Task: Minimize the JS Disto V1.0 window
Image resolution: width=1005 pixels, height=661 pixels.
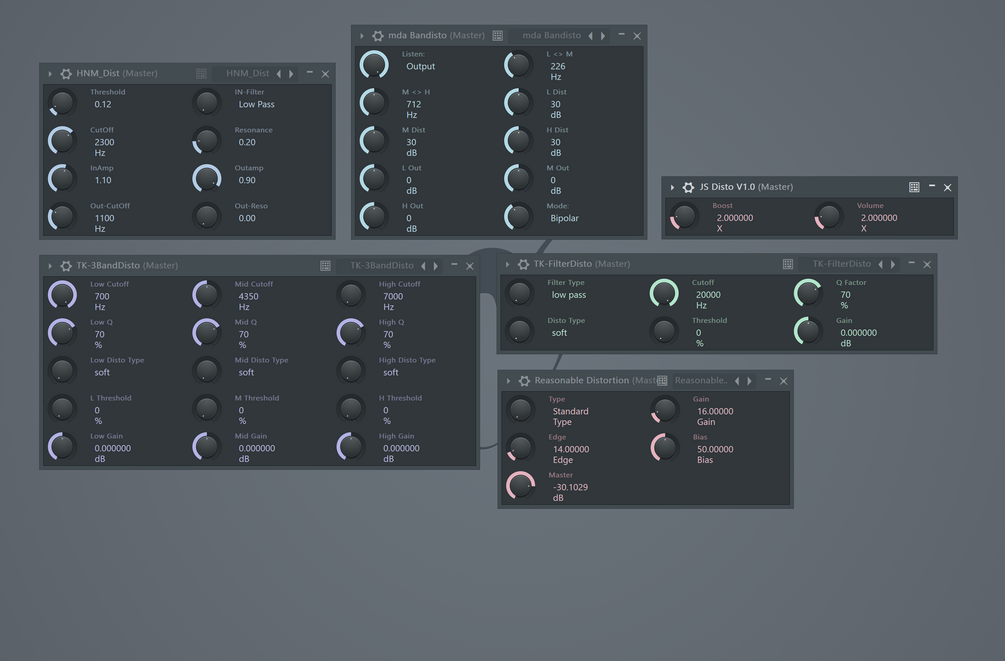Action: 932,187
